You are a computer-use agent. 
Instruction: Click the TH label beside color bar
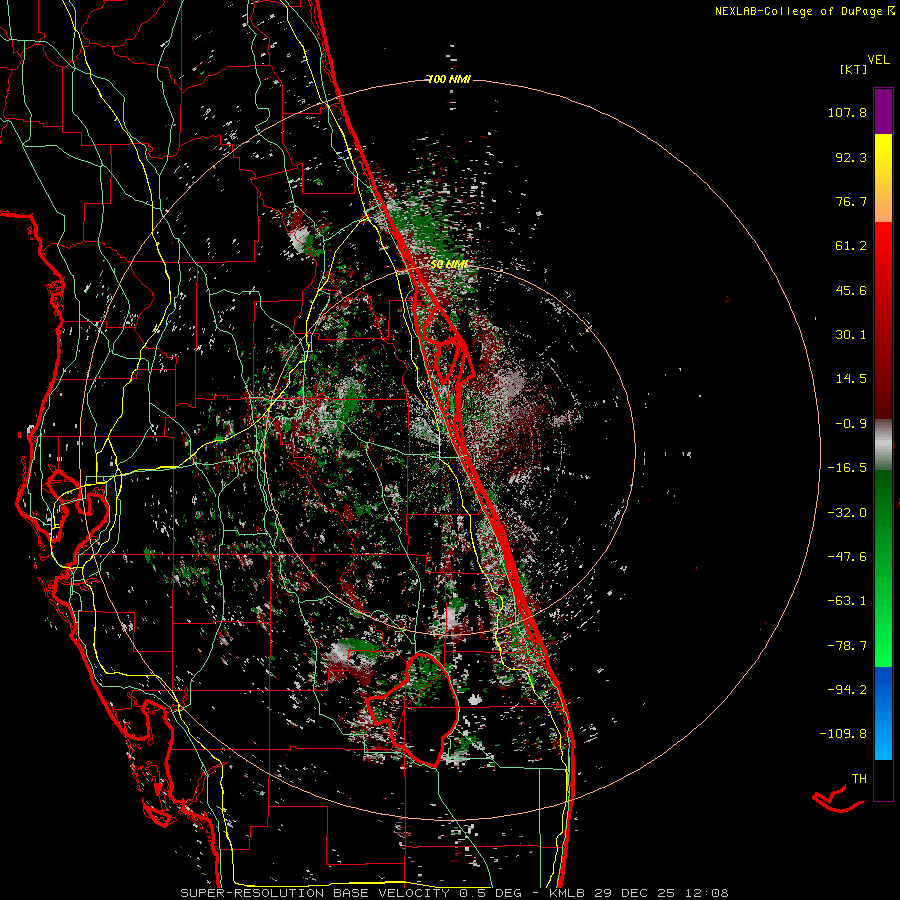[859, 779]
